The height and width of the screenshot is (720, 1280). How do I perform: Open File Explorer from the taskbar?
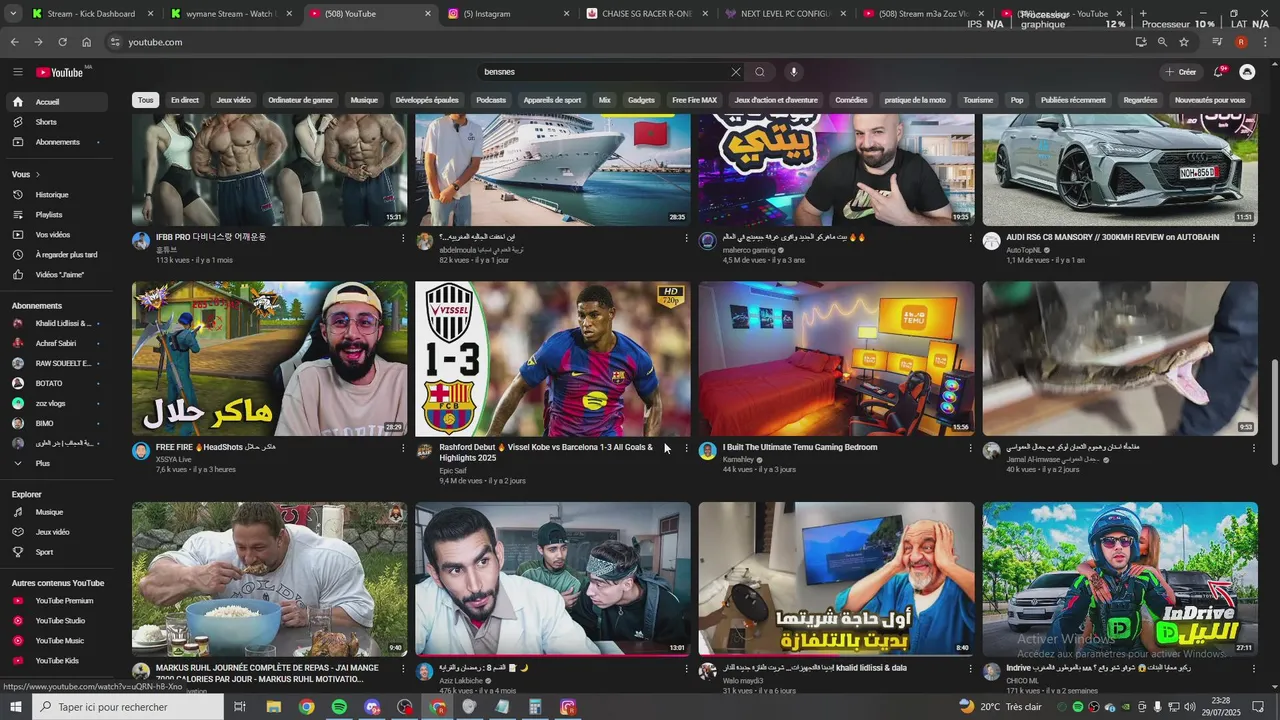coord(273,707)
